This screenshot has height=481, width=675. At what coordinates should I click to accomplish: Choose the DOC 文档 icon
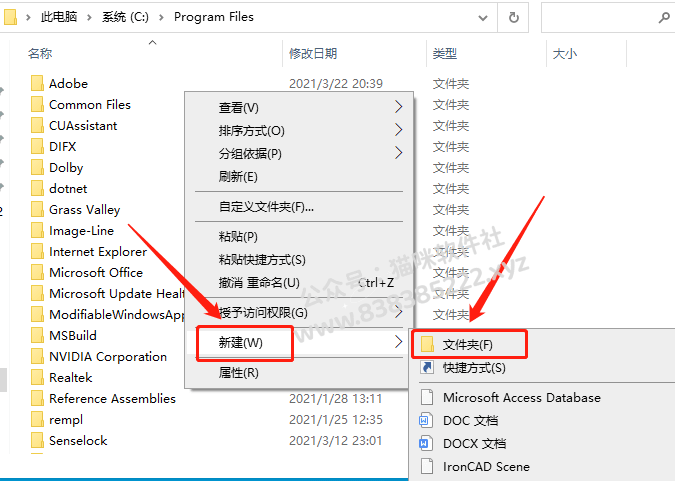(x=425, y=420)
